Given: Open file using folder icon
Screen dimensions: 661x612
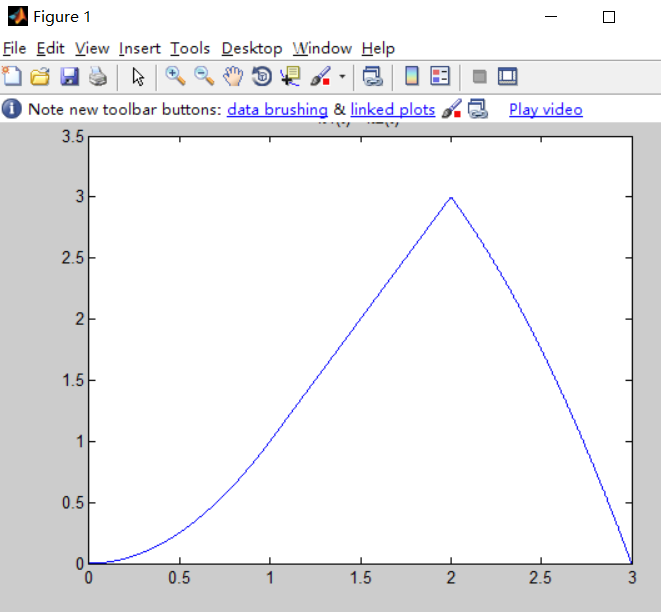Looking at the screenshot, I should point(40,77).
